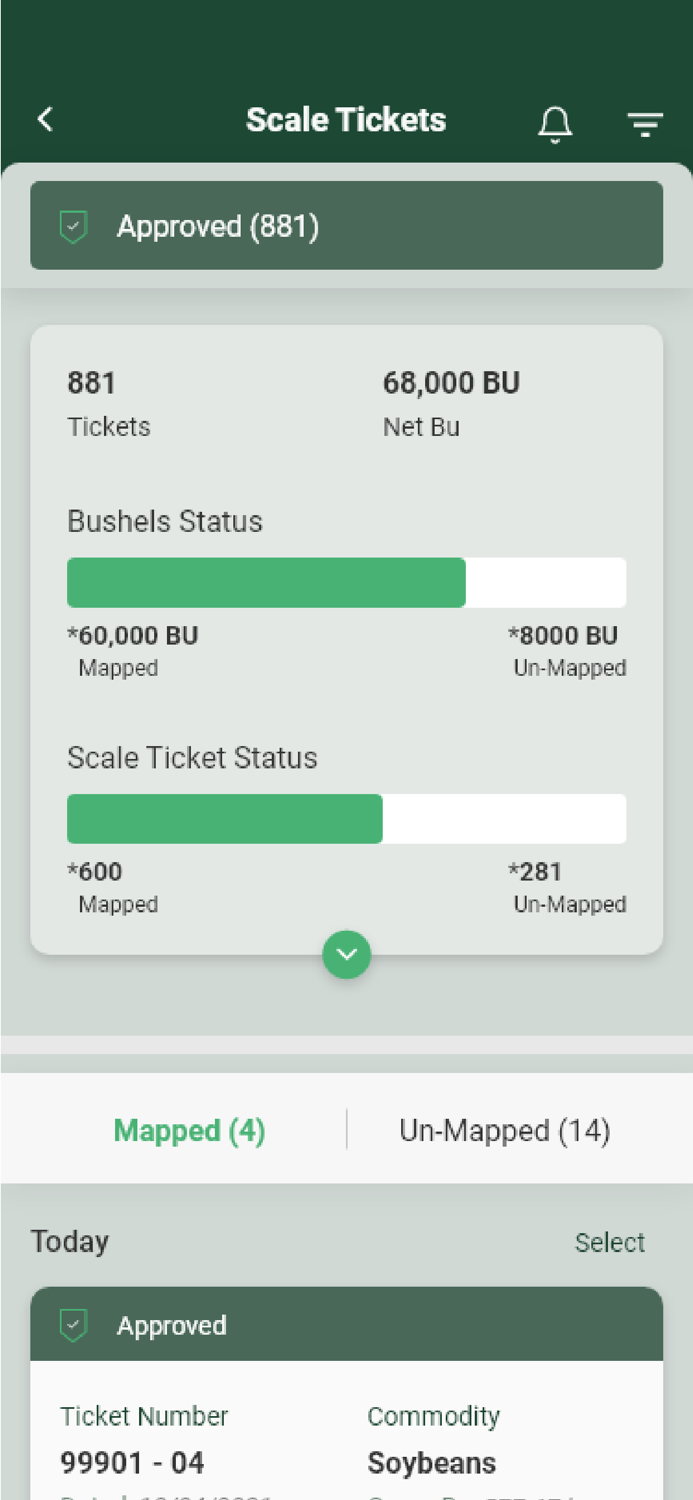The image size is (693, 1500).
Task: Open the filter icon in header
Action: (x=645, y=124)
